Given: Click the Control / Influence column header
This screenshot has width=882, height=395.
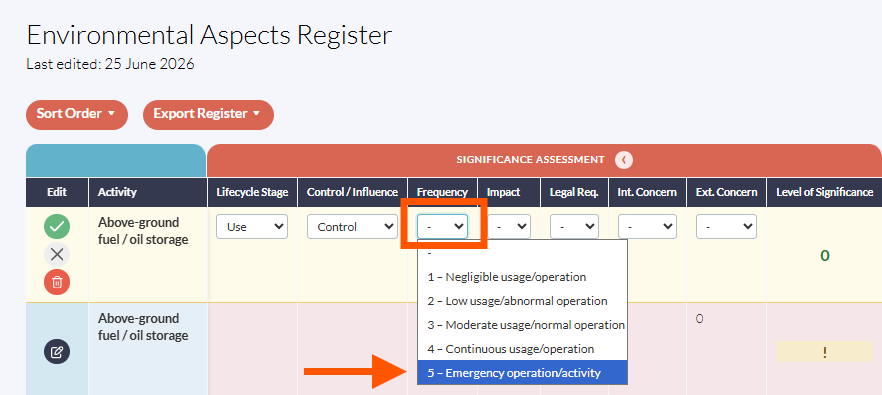Looking at the screenshot, I should pyautogui.click(x=352, y=192).
